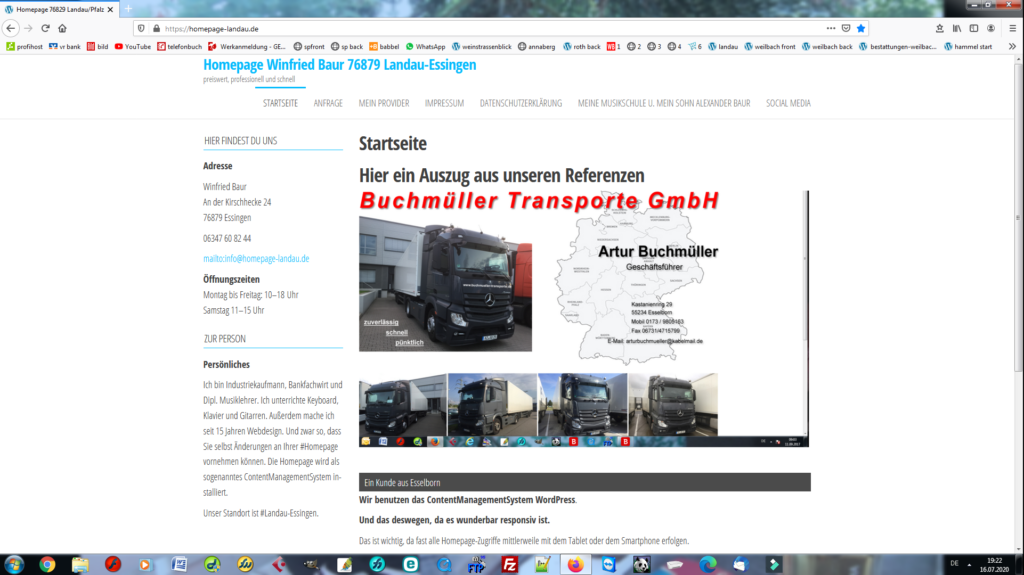
Task: Open the Werkanmeldung bookmark
Action: 246,46
